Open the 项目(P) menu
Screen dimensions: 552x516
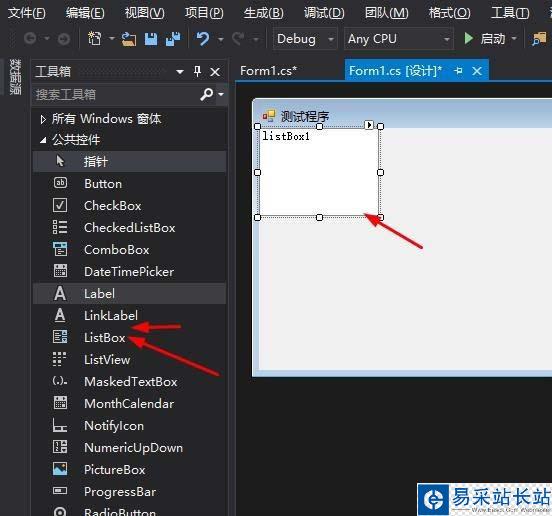pyautogui.click(x=204, y=13)
